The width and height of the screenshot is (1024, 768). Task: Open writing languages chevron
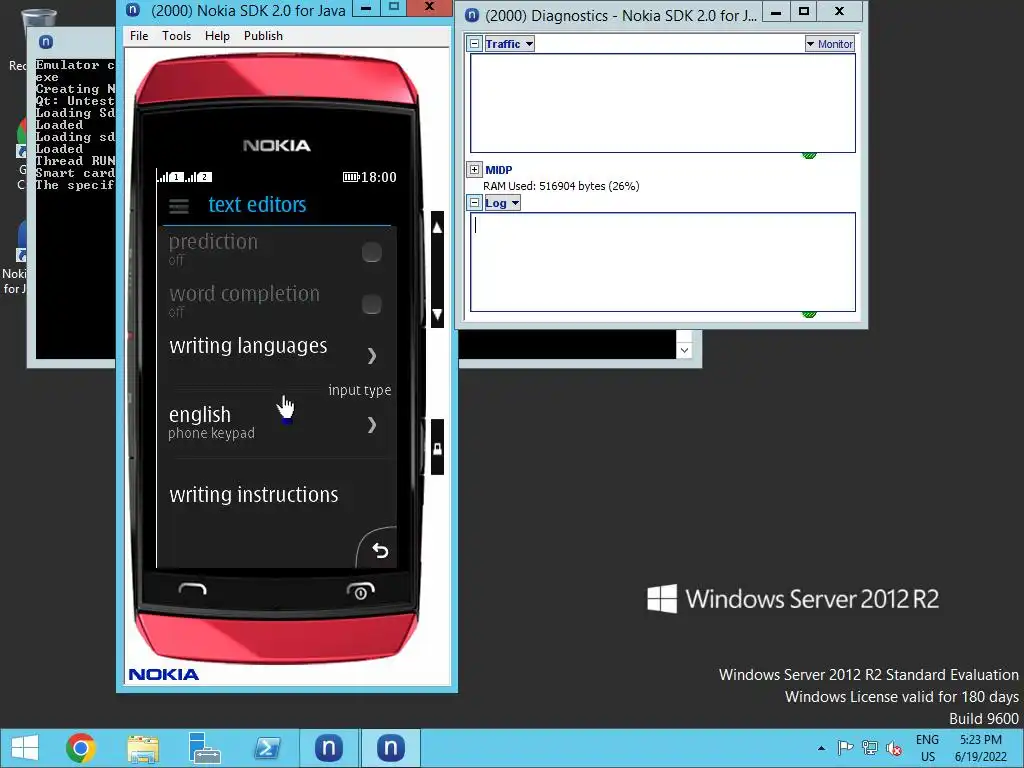coord(372,355)
